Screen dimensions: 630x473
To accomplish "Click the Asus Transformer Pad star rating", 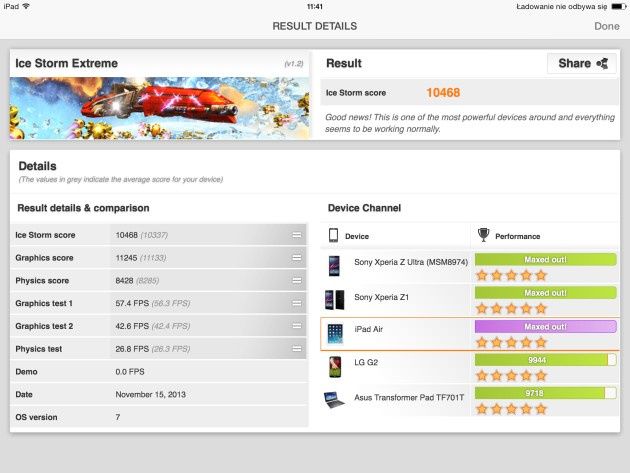I will (511, 409).
